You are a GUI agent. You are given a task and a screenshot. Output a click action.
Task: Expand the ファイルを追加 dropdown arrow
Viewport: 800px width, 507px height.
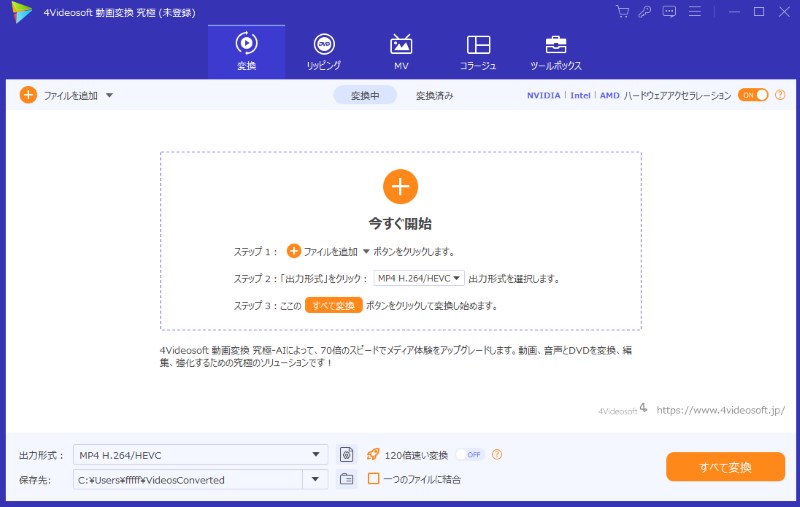(x=109, y=95)
